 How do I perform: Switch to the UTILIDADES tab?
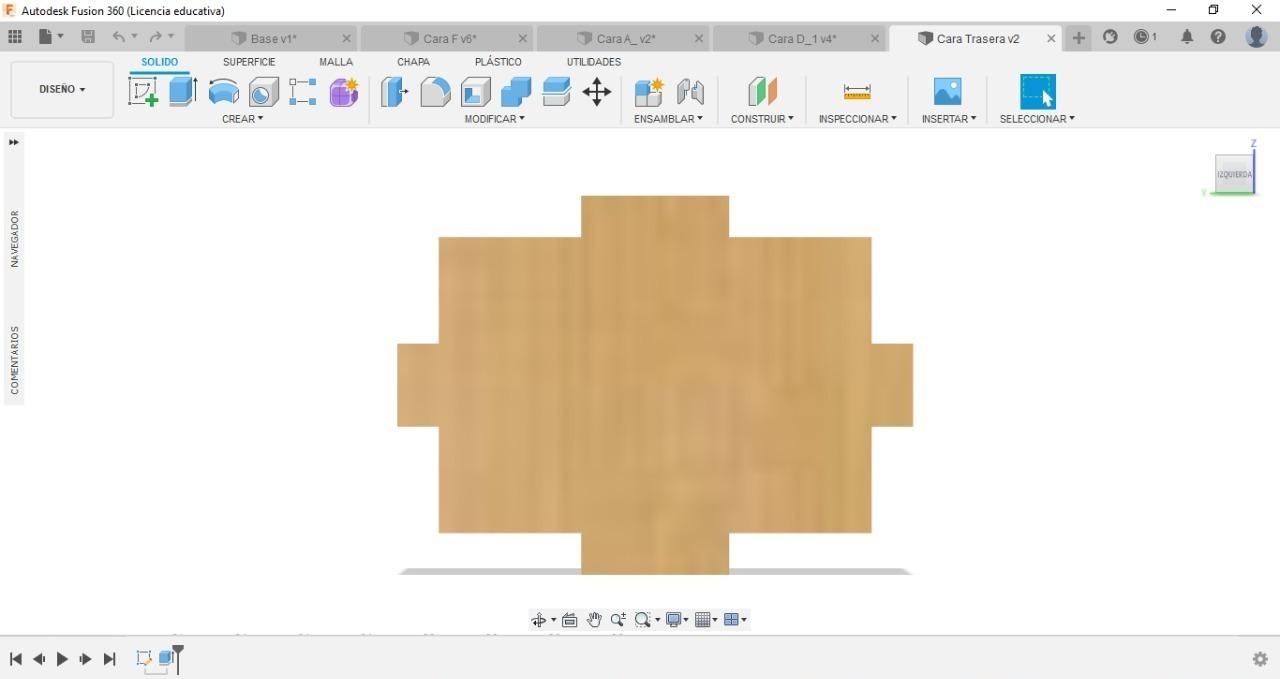pos(594,62)
